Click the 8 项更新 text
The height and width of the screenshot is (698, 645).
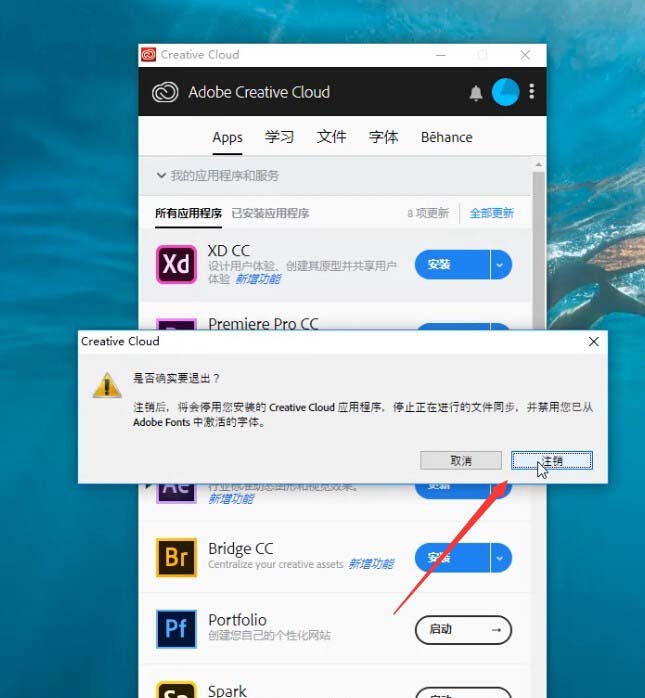[428, 213]
